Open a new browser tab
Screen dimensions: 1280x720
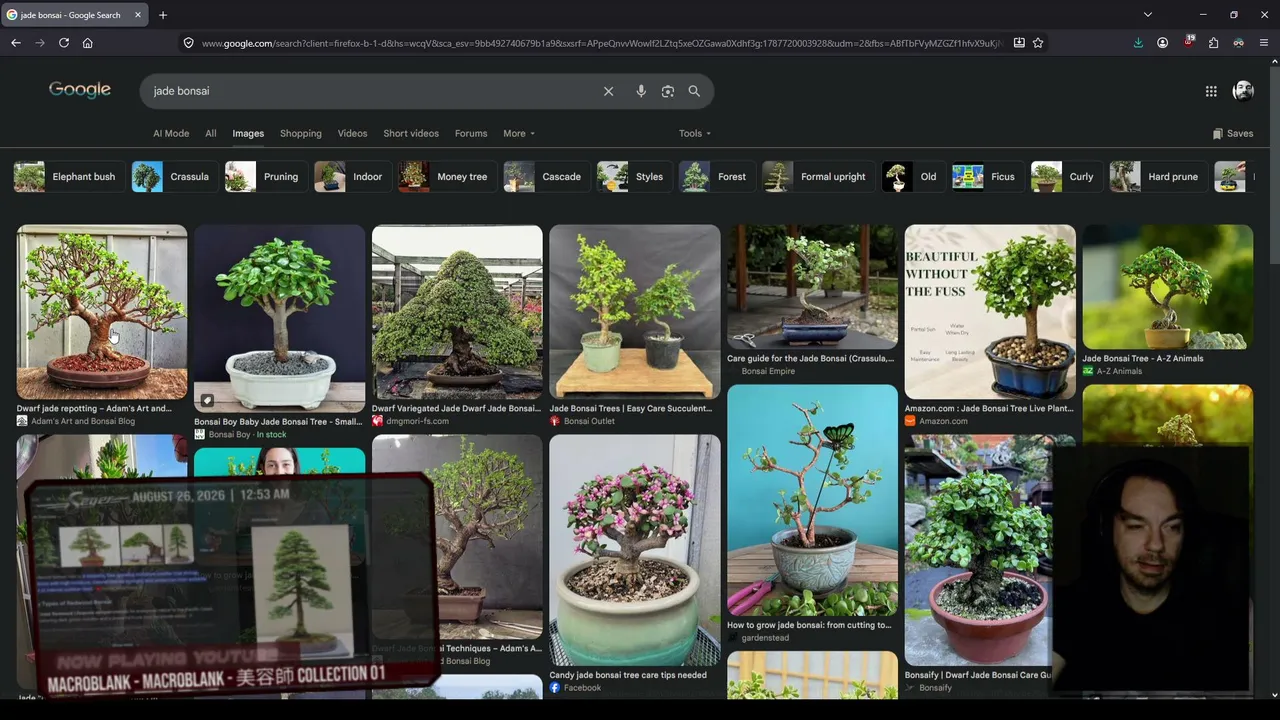163,15
